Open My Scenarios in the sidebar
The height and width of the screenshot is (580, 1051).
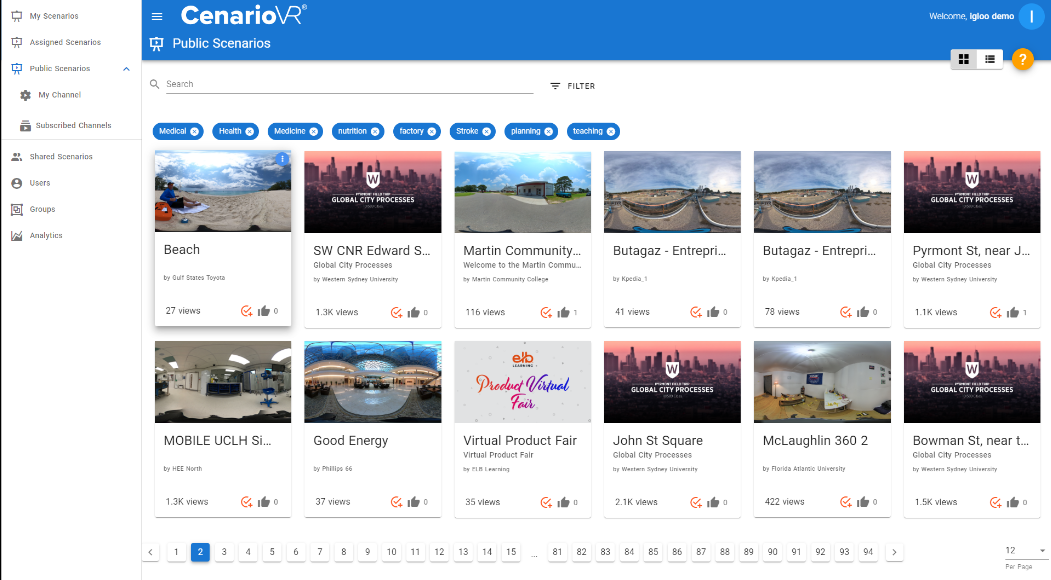click(x=53, y=16)
